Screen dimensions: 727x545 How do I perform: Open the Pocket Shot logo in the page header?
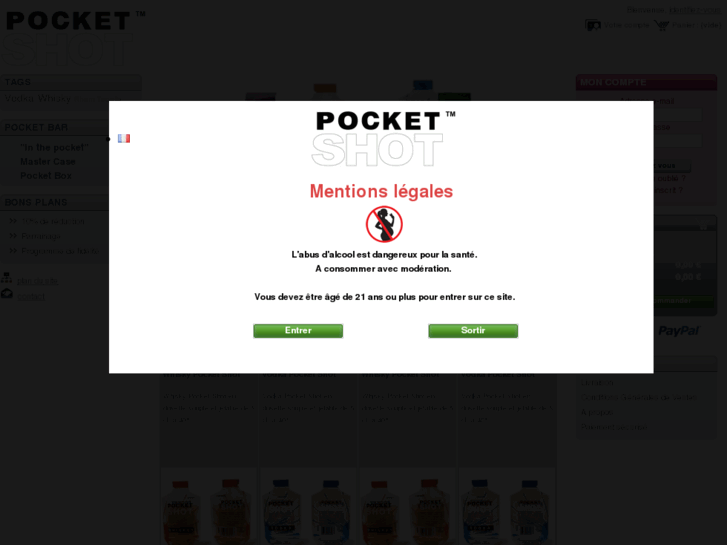(x=74, y=37)
